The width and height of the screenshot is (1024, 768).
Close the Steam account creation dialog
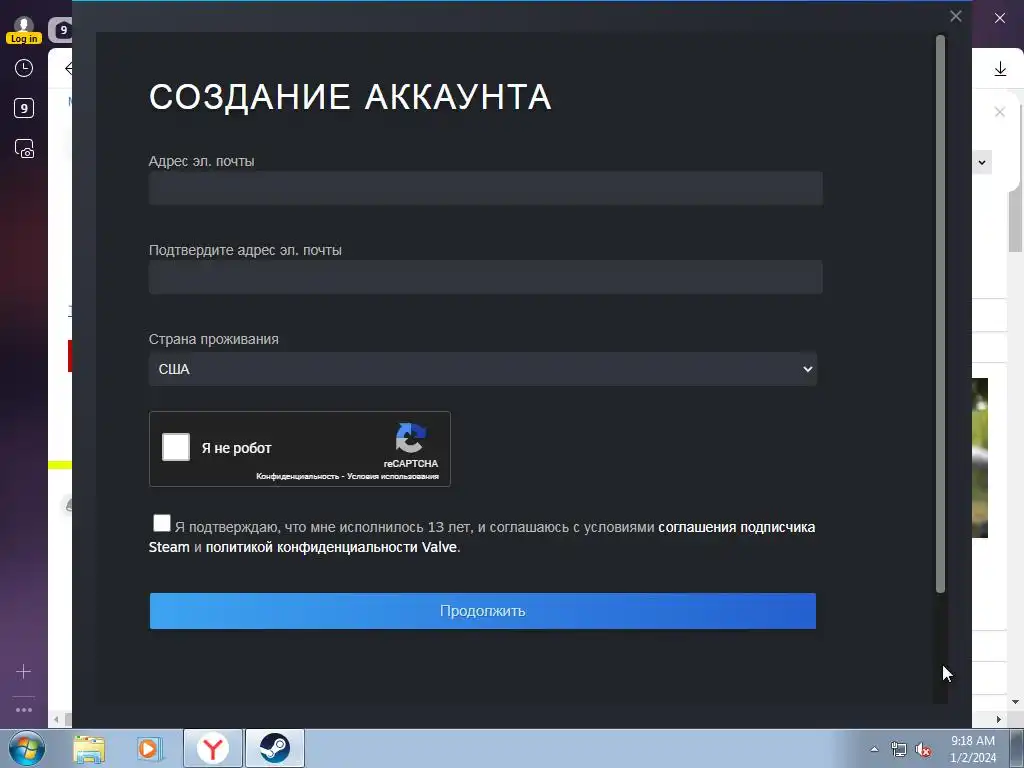pos(955,16)
